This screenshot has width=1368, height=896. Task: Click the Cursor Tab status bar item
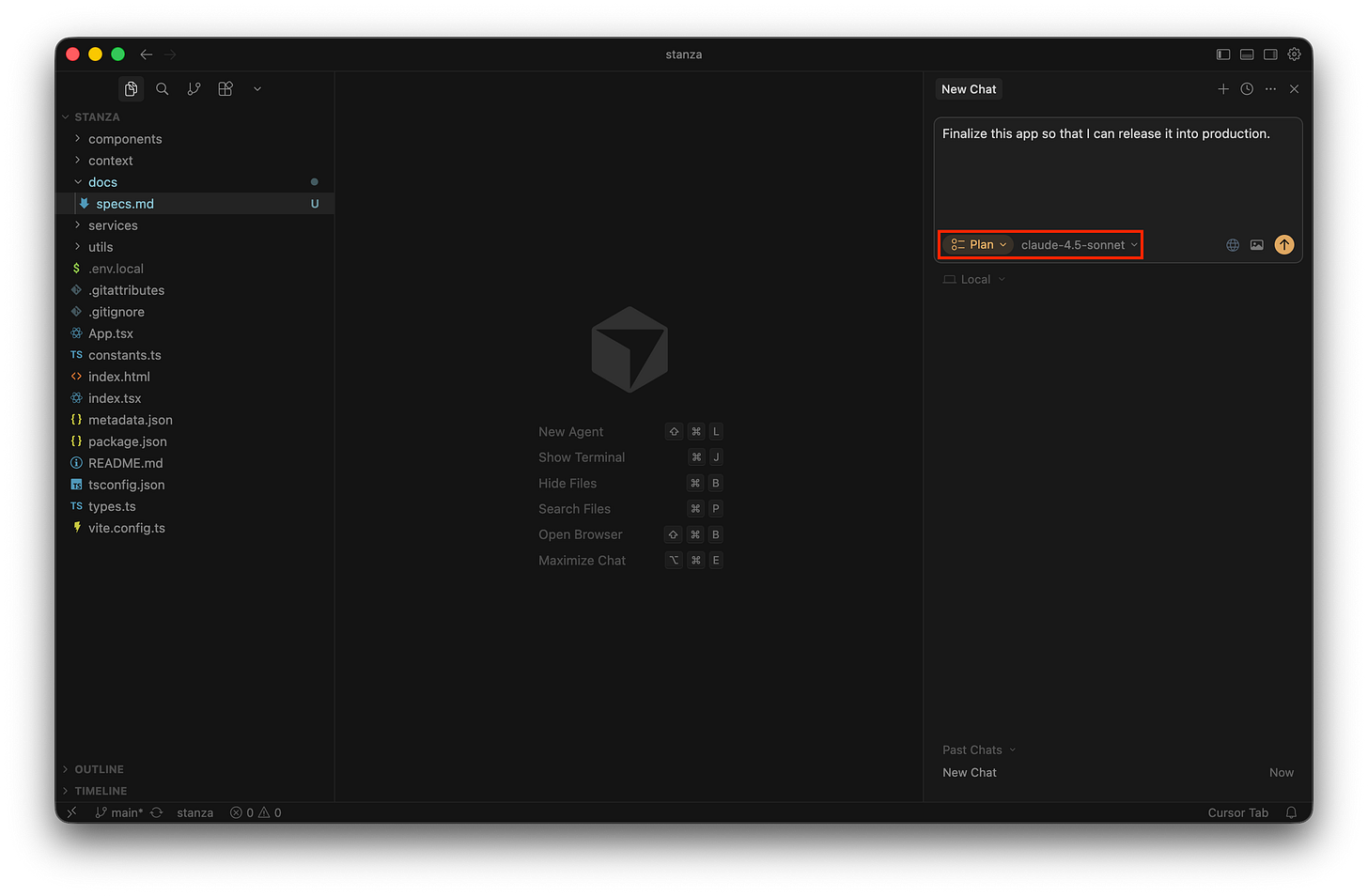[1237, 812]
